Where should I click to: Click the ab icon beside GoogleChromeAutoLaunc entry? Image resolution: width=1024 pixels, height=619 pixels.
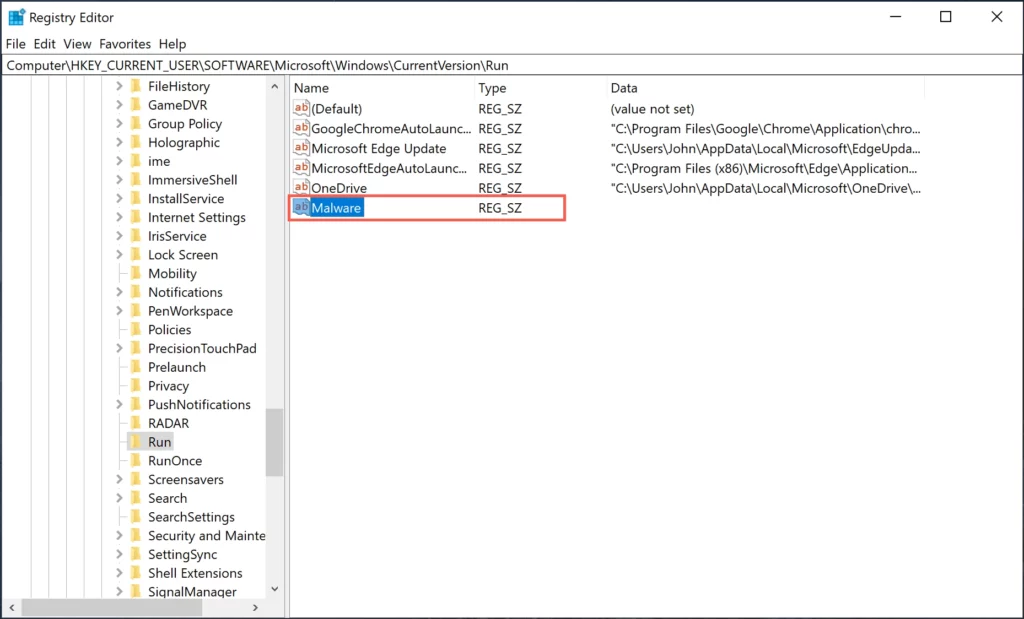coord(301,128)
